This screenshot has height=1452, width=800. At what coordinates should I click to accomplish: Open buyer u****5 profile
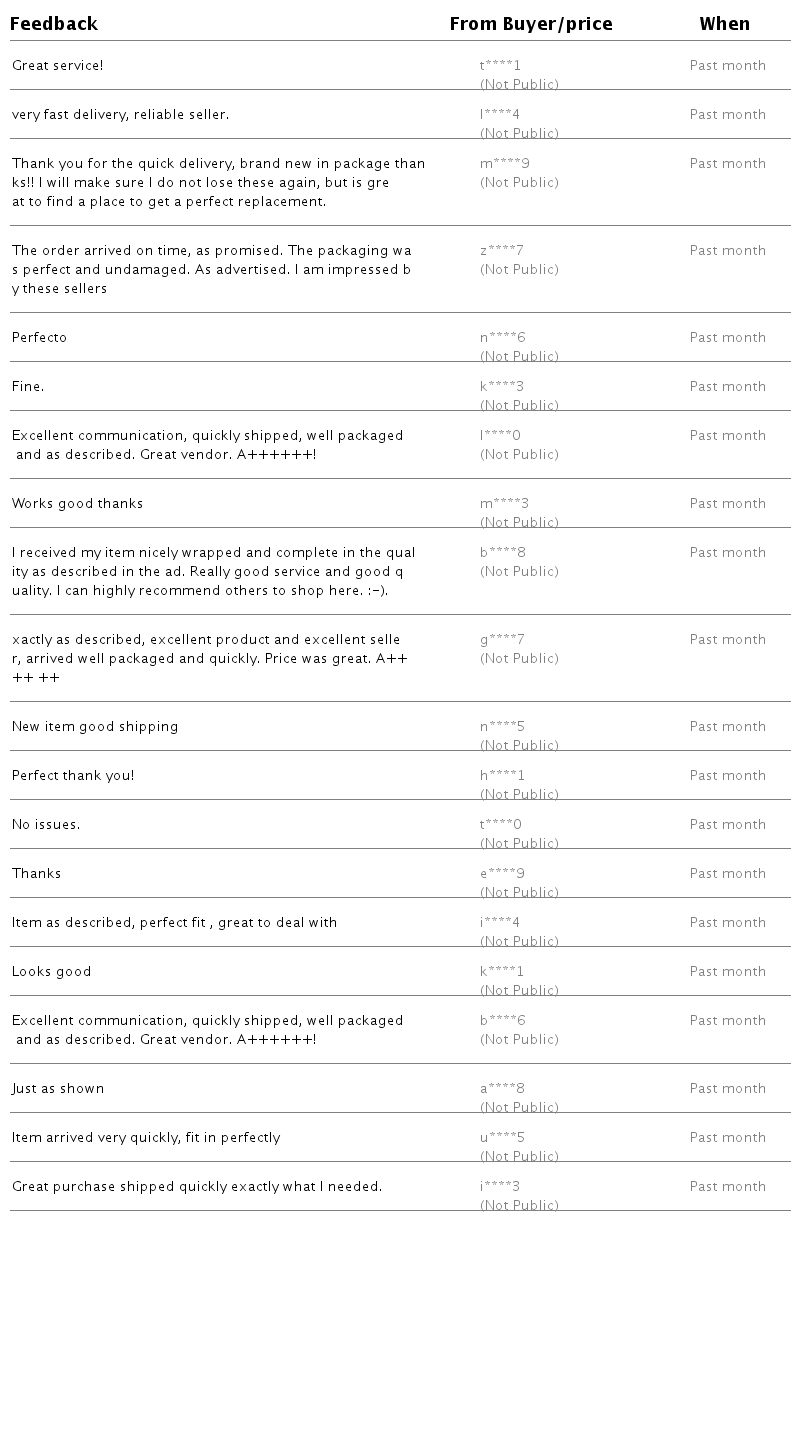502,1138
